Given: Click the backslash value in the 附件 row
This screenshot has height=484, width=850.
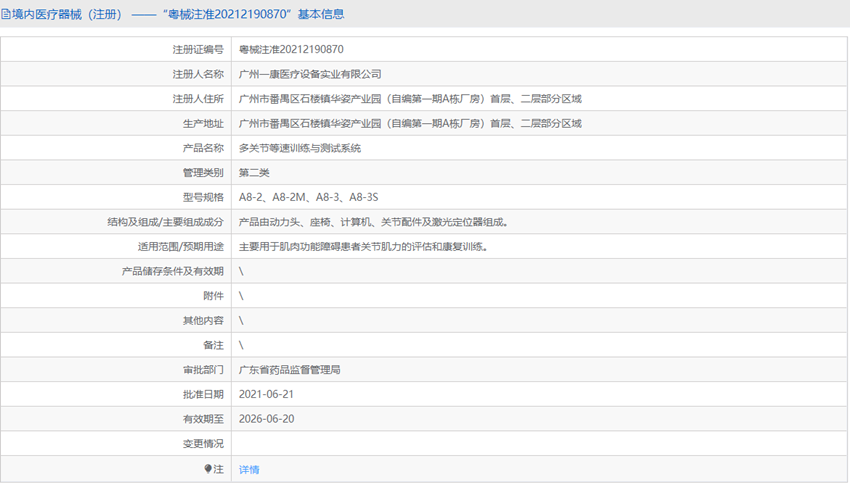Looking at the screenshot, I should click(241, 296).
